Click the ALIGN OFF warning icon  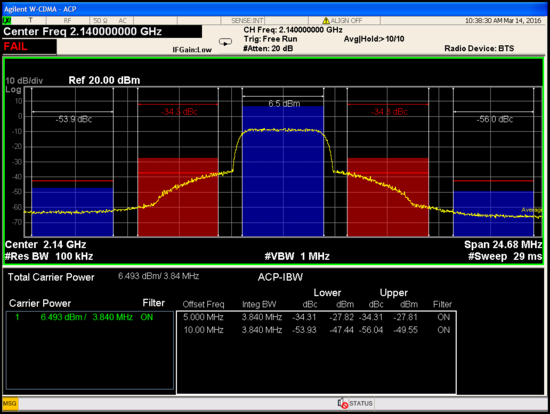(x=326, y=21)
